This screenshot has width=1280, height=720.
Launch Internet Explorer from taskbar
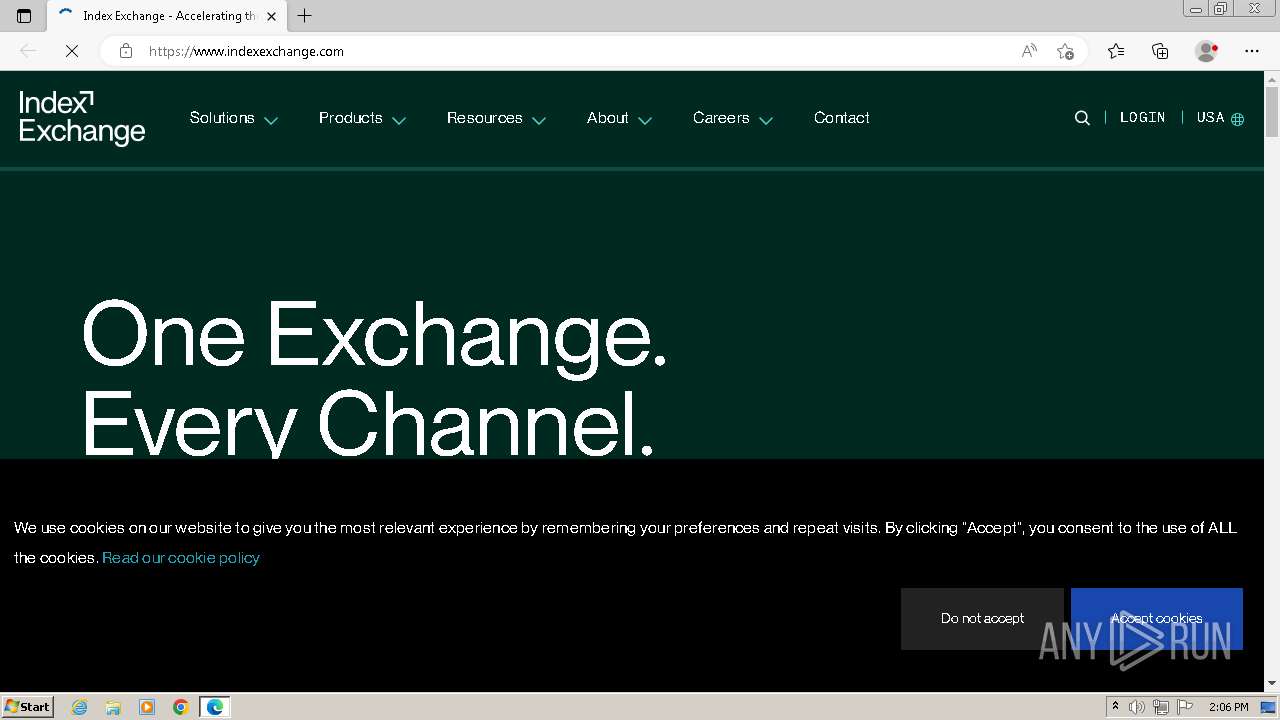pyautogui.click(x=80, y=707)
